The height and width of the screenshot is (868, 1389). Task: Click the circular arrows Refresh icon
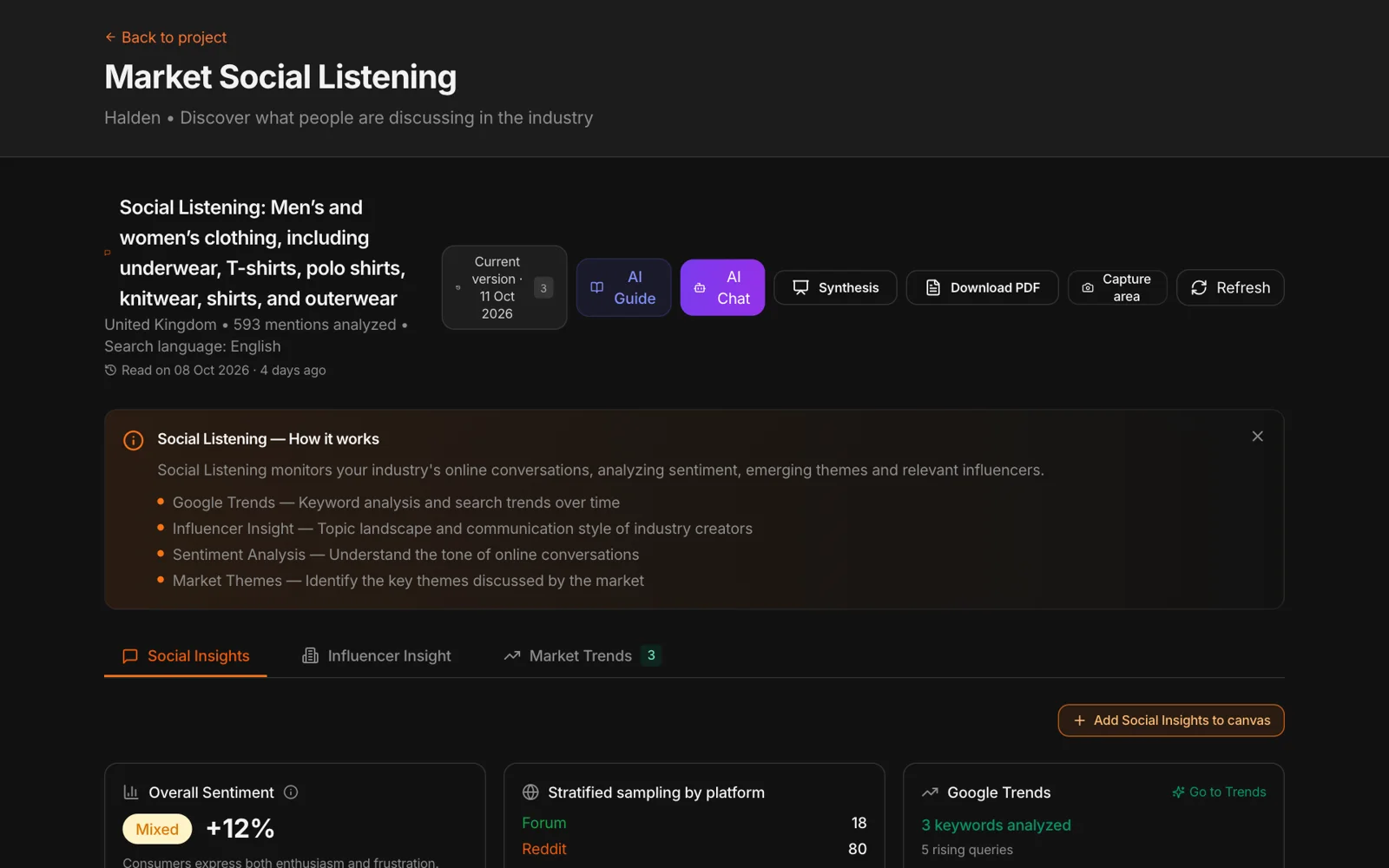pos(1199,287)
